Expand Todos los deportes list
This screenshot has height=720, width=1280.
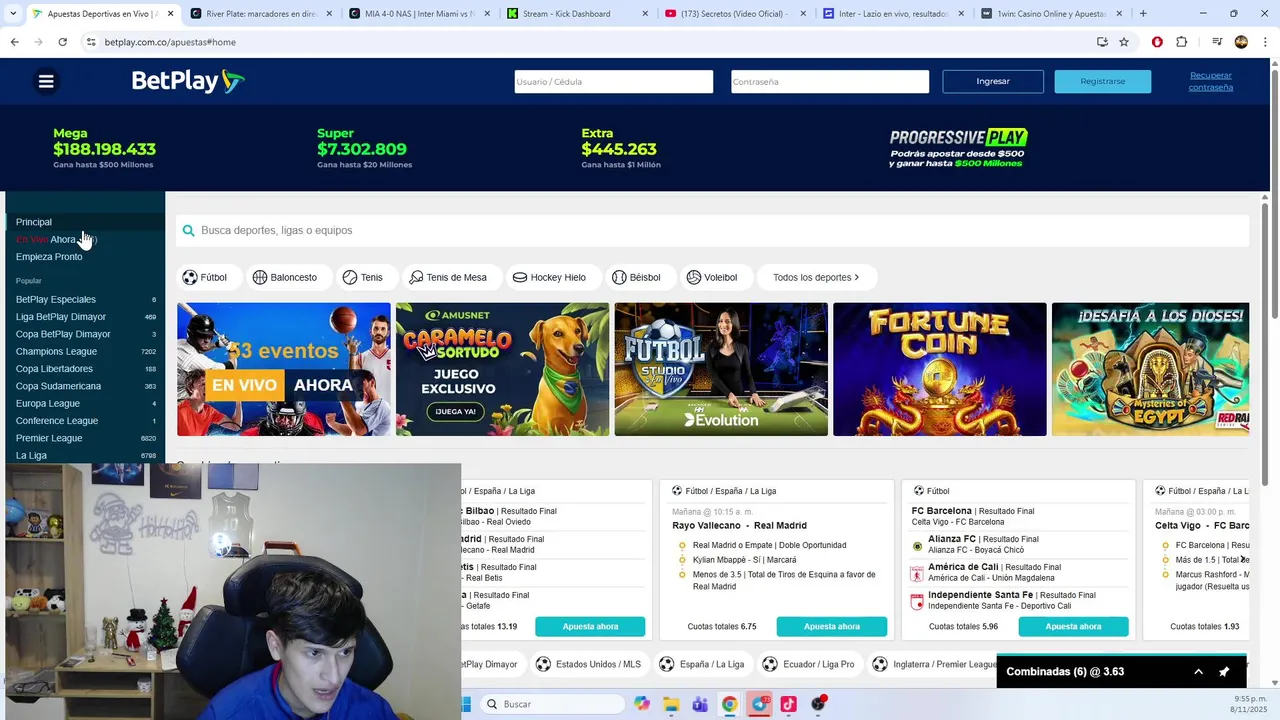[x=816, y=277]
